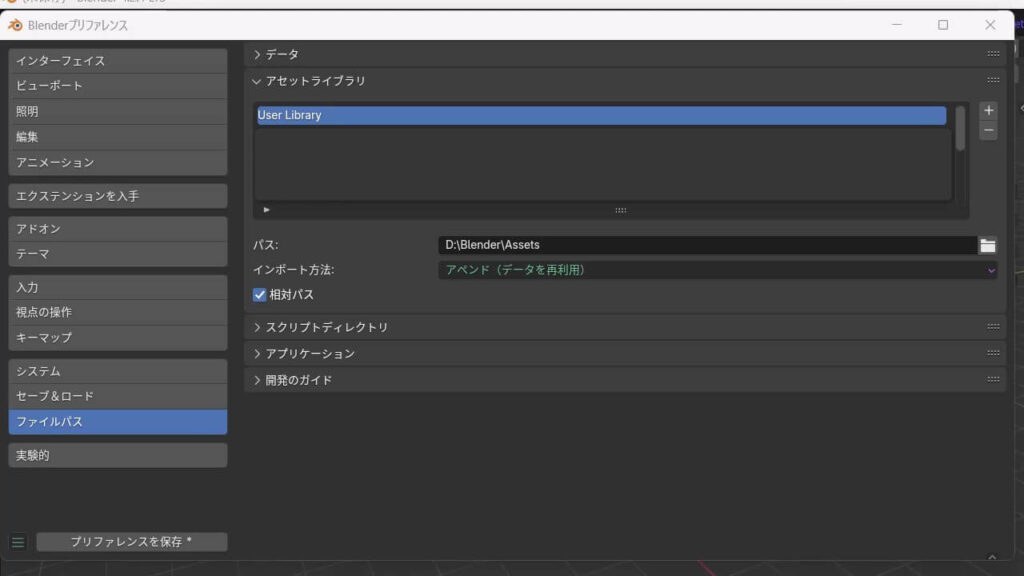This screenshot has height=576, width=1024.
Task: Click プリファレンスを保存 button
Action: [131, 542]
